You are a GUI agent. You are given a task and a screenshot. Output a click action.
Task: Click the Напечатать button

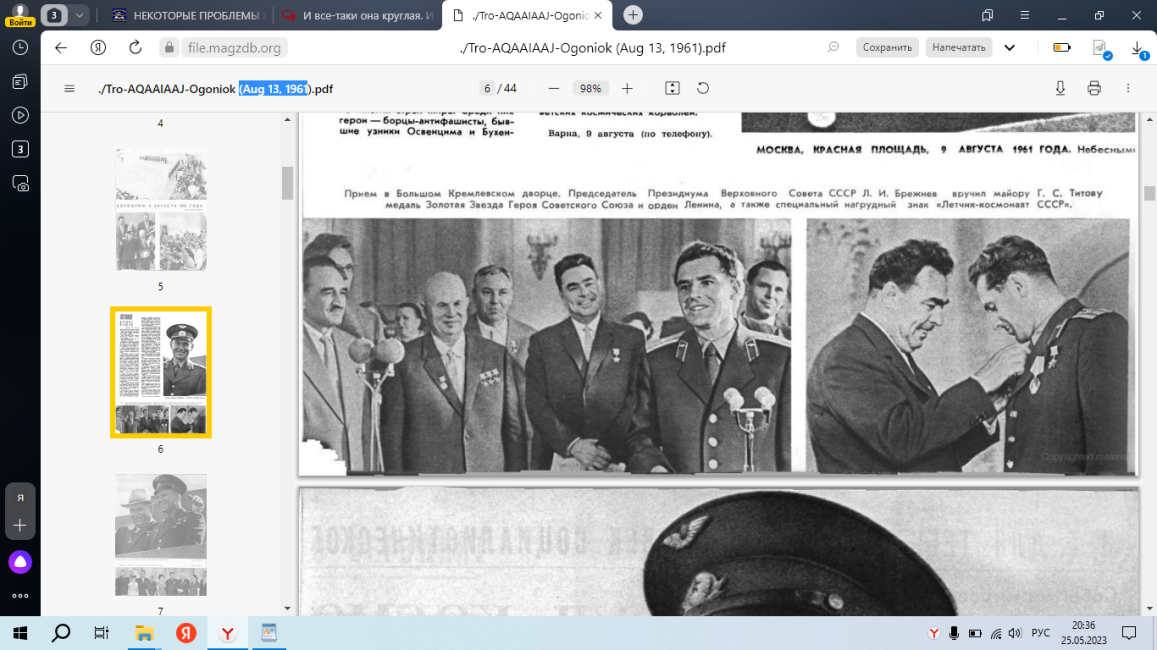click(x=958, y=47)
